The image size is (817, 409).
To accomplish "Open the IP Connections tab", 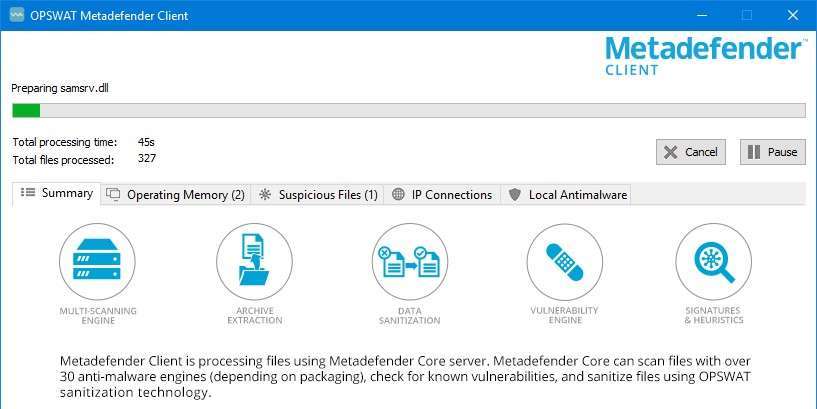I will 442,195.
